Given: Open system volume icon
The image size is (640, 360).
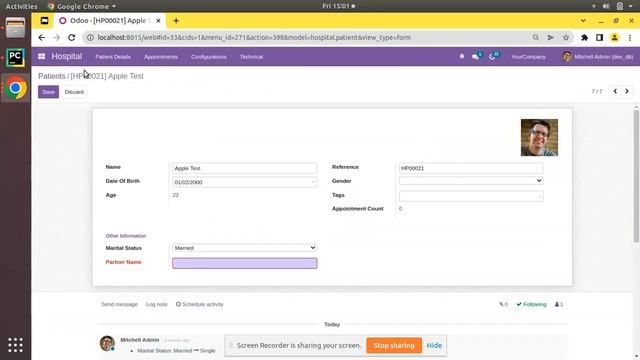Looking at the screenshot, I should (606, 6).
